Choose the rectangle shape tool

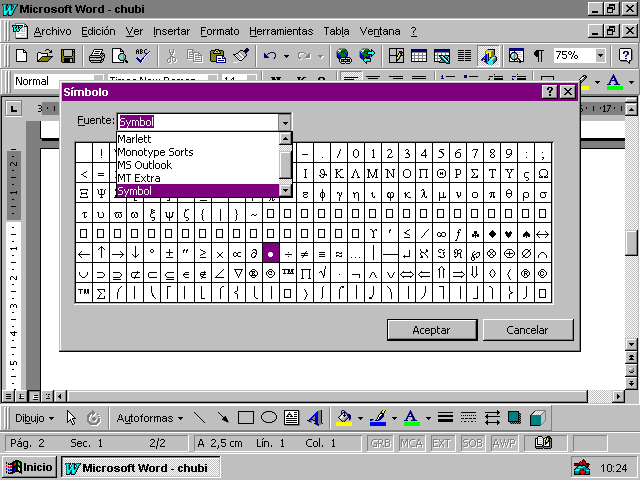246,418
